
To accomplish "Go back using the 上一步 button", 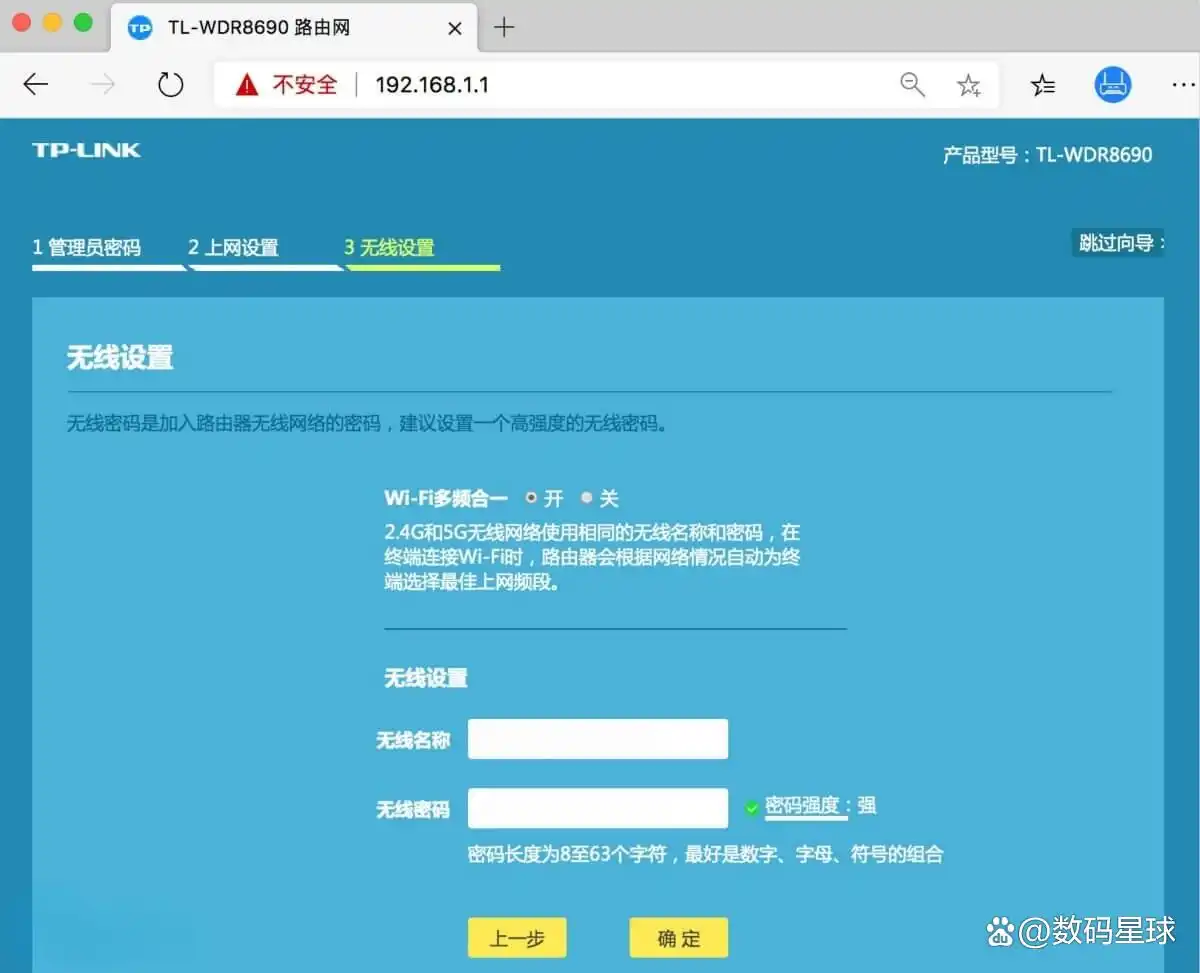I will pos(517,938).
